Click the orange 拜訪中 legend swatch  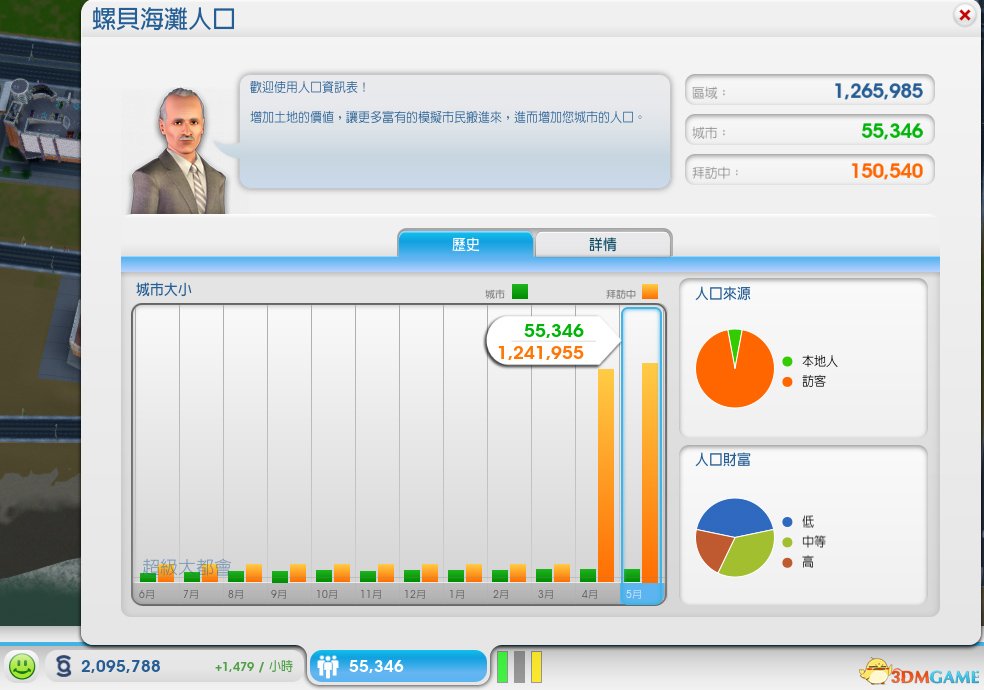(x=650, y=292)
